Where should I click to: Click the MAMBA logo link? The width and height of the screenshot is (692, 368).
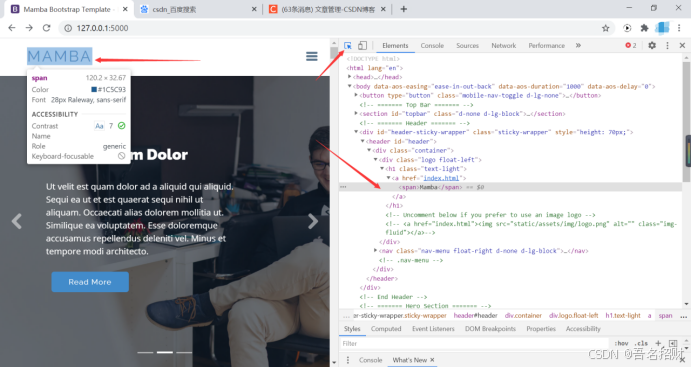pos(60,56)
